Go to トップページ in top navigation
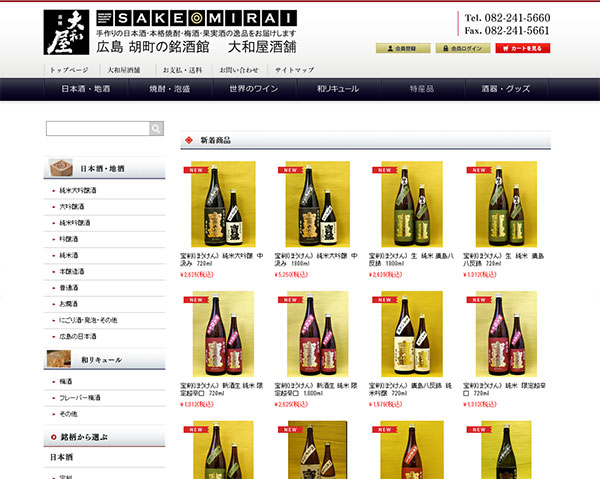This screenshot has width=600, height=479. [x=69, y=70]
